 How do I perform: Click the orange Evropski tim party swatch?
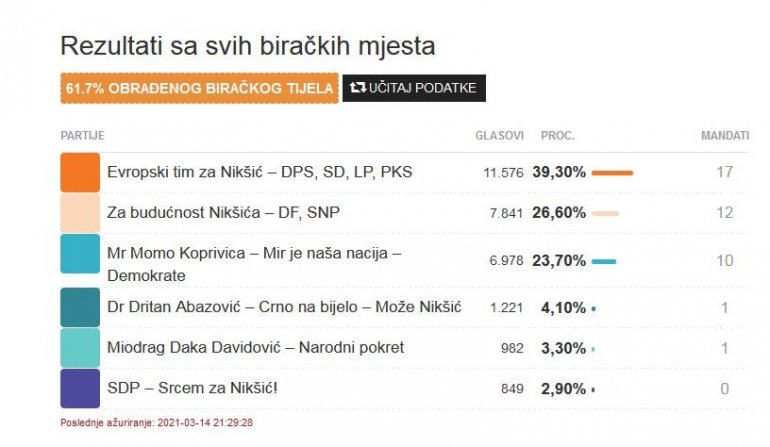80,172
